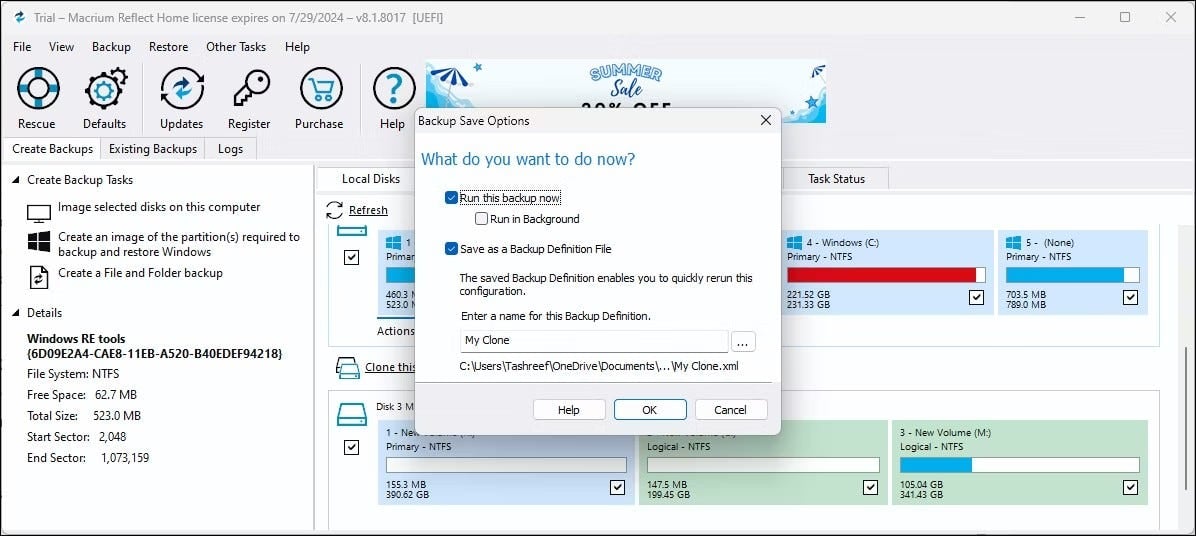Click the File and Folder backup icon
The height and width of the screenshot is (536, 1196).
point(38,277)
